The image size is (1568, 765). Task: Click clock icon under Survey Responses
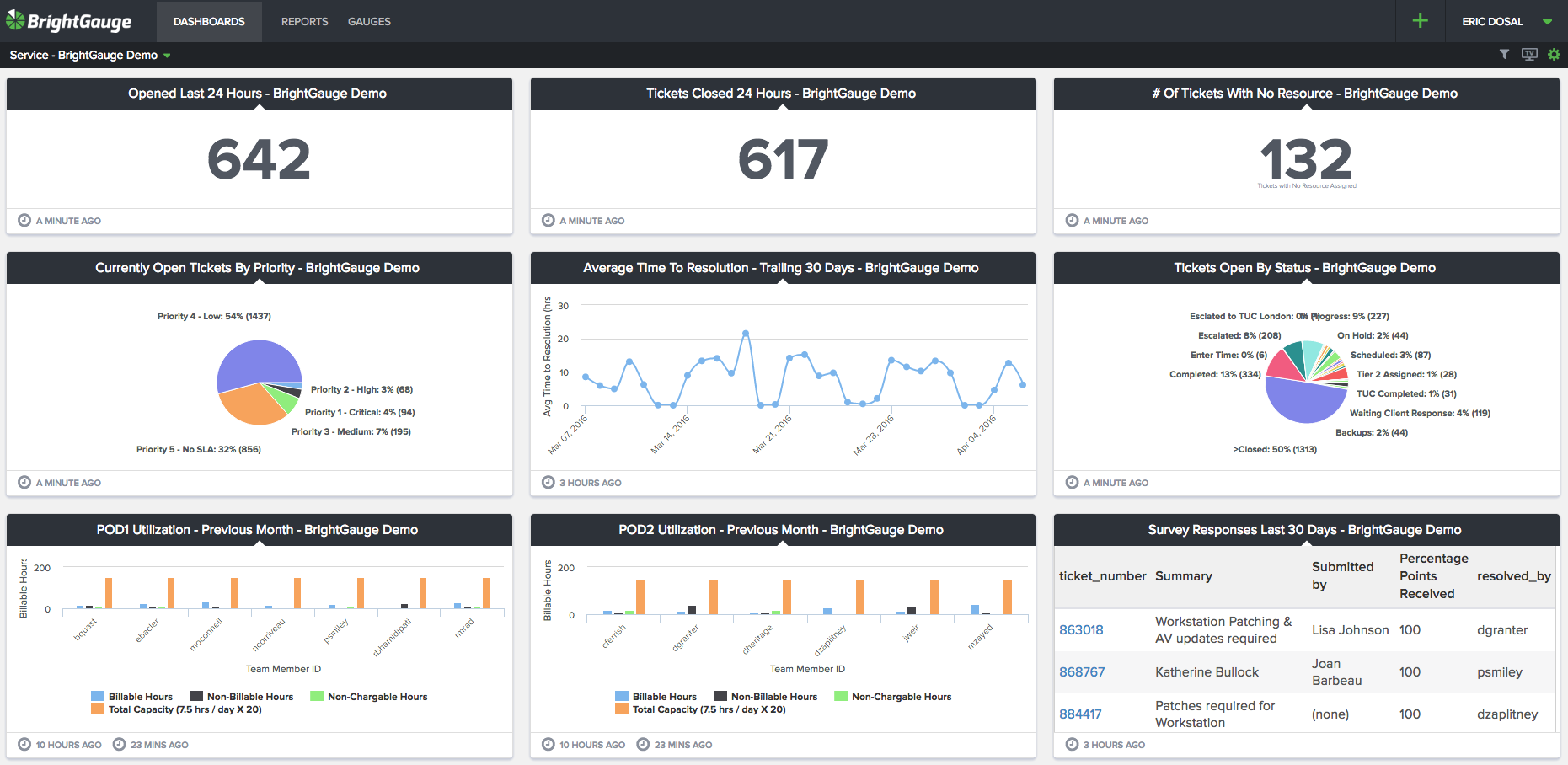[x=1073, y=745]
